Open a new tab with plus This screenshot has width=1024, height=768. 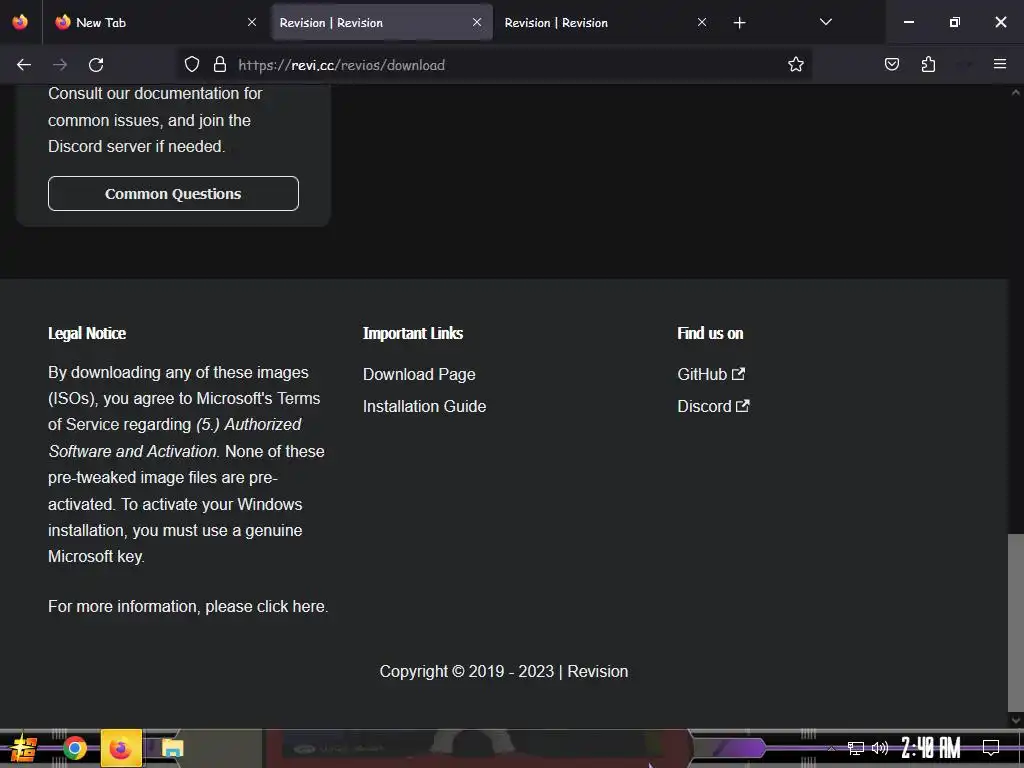(x=739, y=23)
